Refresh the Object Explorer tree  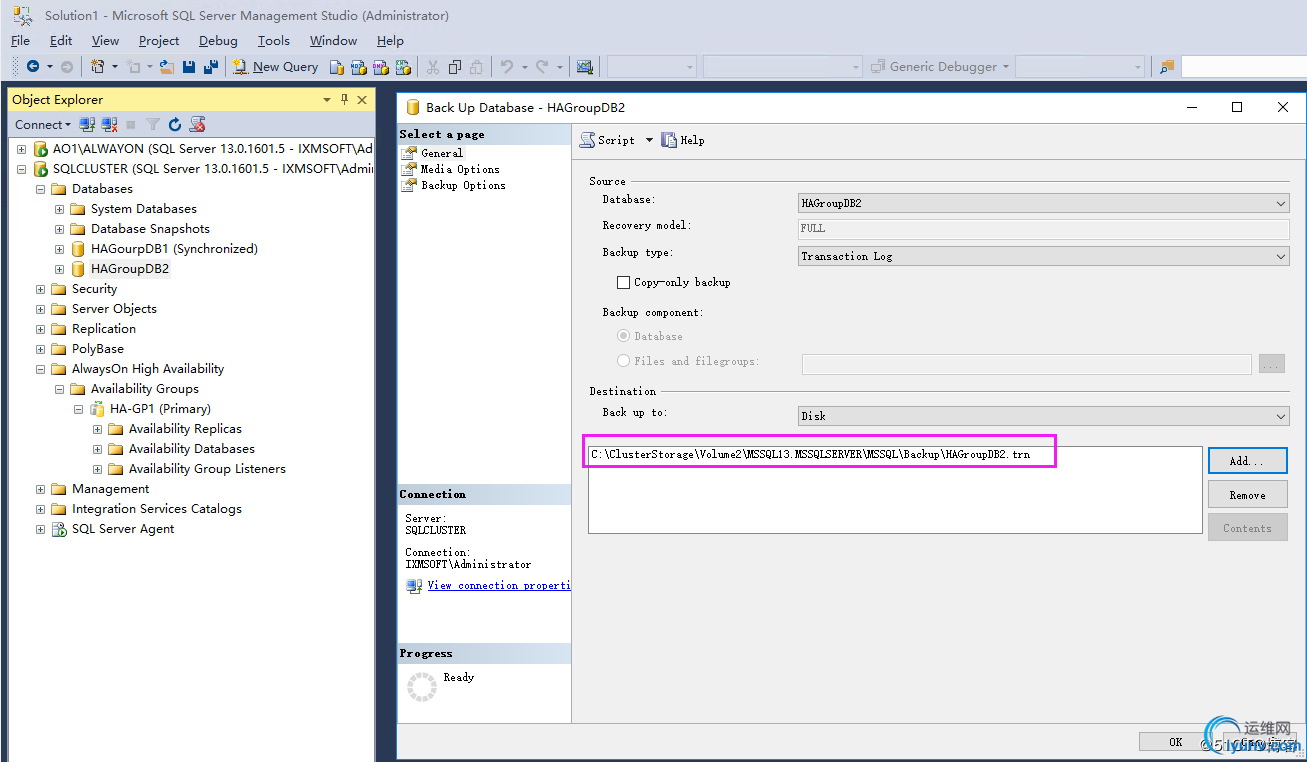175,125
